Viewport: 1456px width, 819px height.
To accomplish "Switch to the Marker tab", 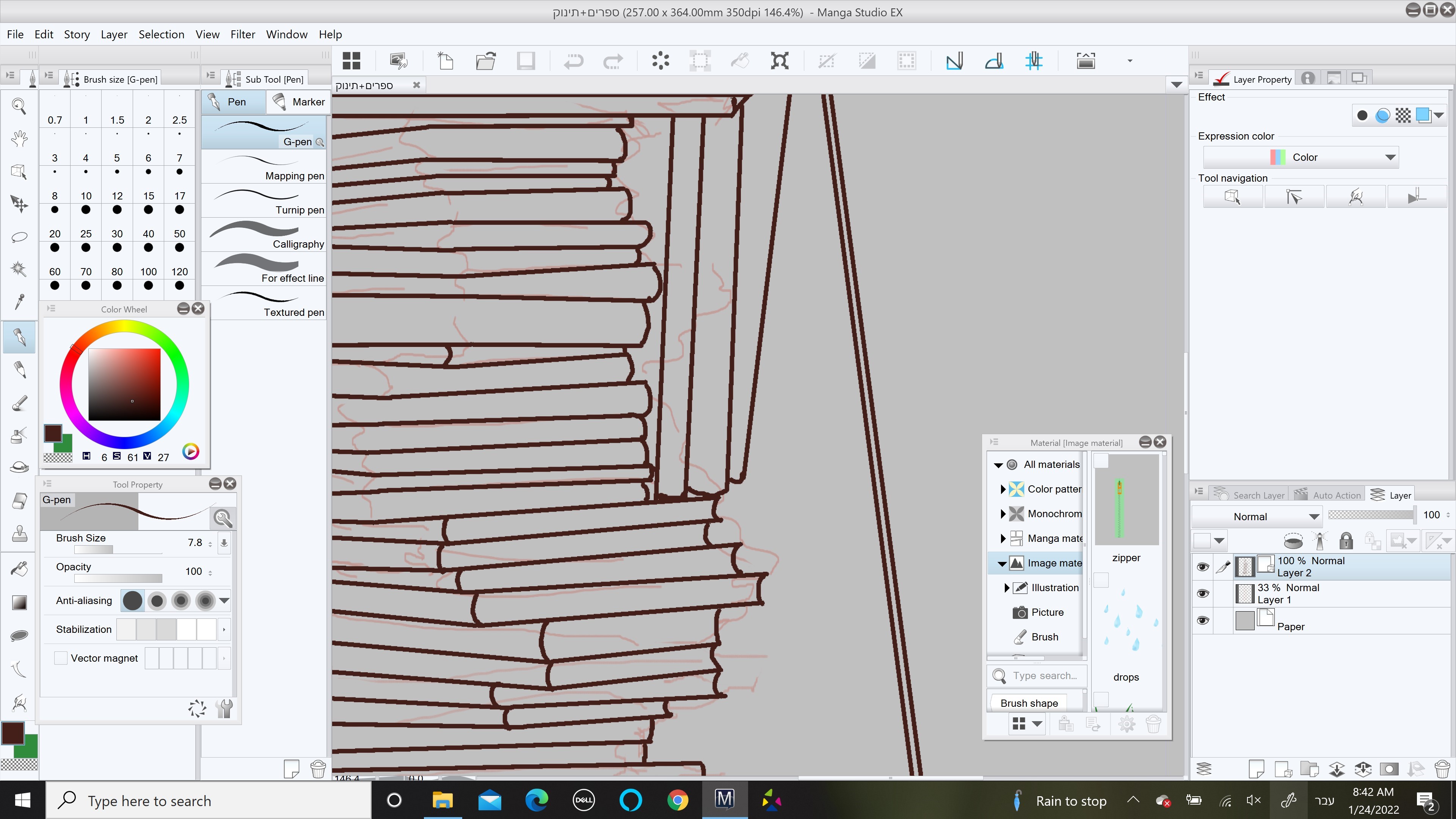I will pos(298,102).
